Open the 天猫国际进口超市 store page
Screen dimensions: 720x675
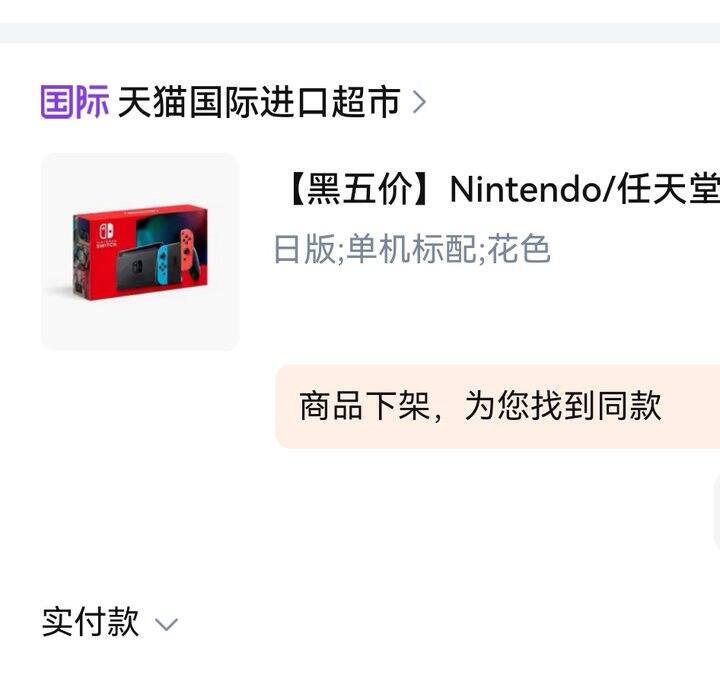point(259,101)
